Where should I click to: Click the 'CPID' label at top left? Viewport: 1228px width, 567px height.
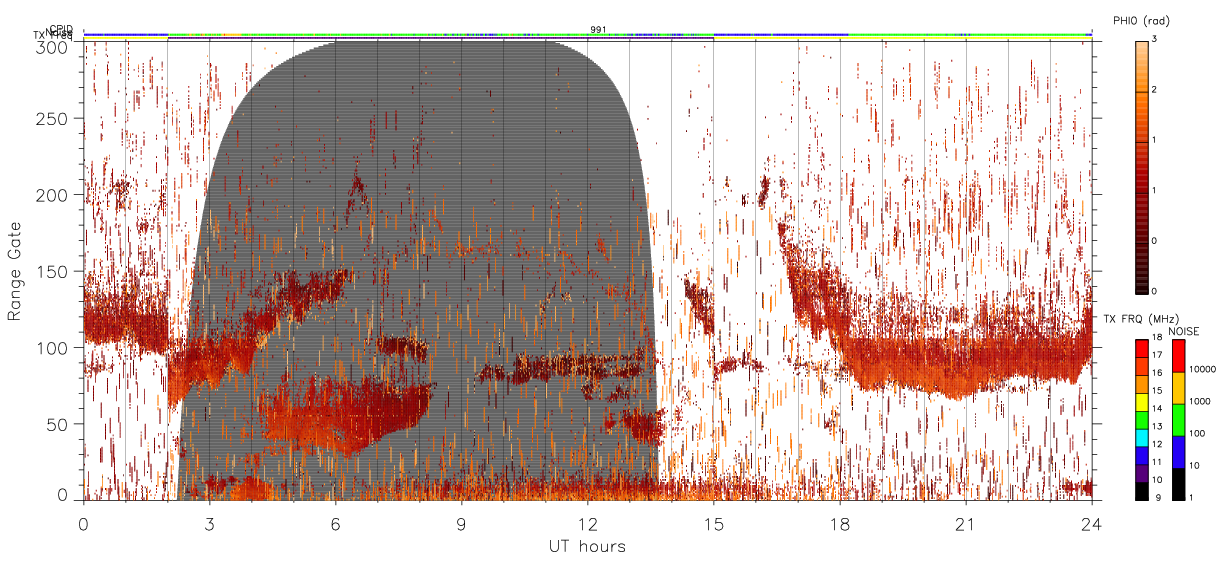point(61,29)
